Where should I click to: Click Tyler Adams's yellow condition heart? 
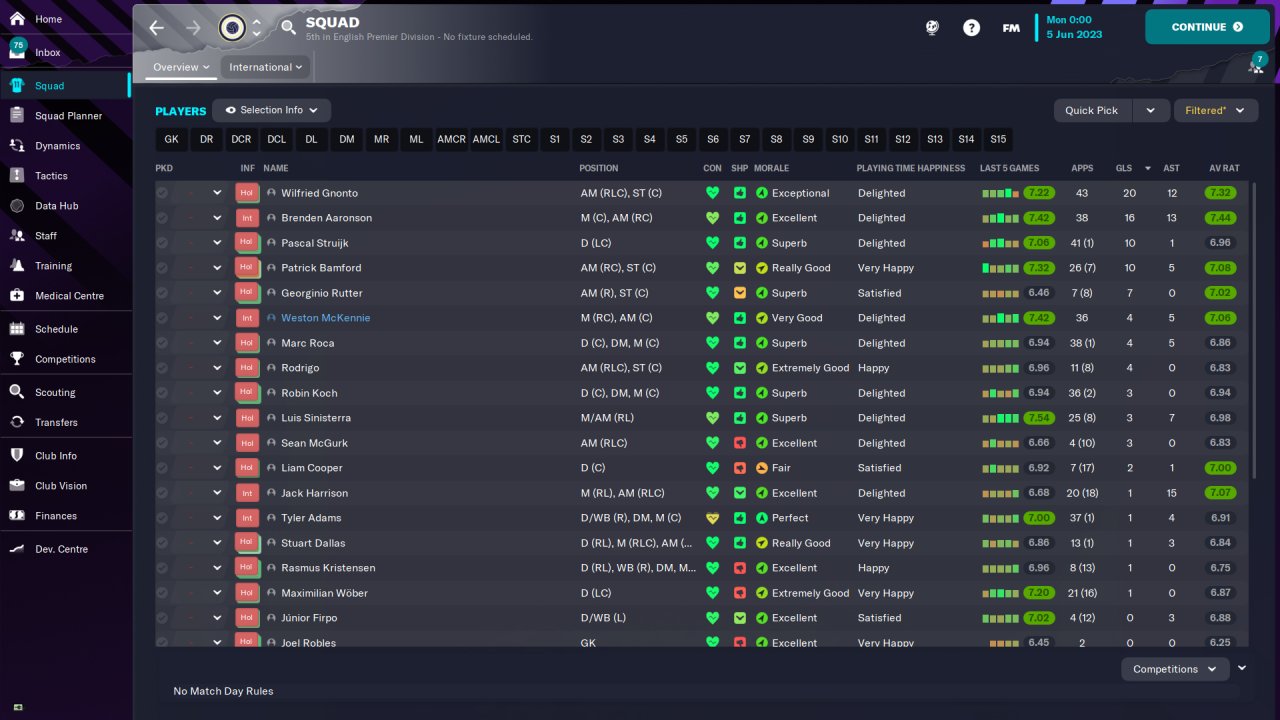tap(712, 518)
